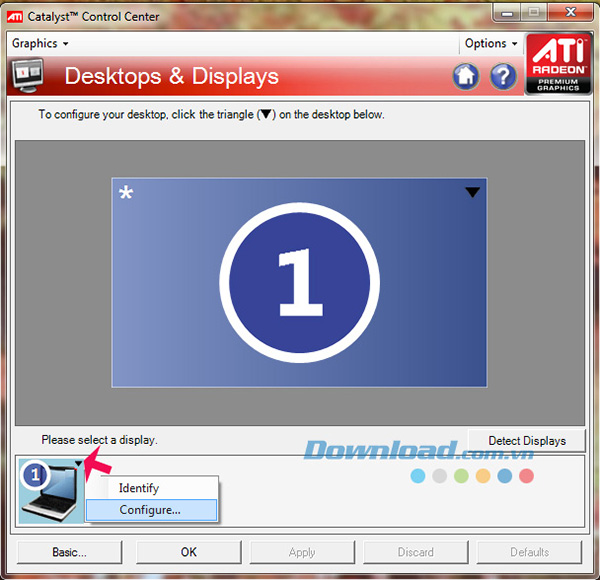Screen dimensions: 600x580
Task: Click the ATI icon in title bar
Action: click(15, 17)
